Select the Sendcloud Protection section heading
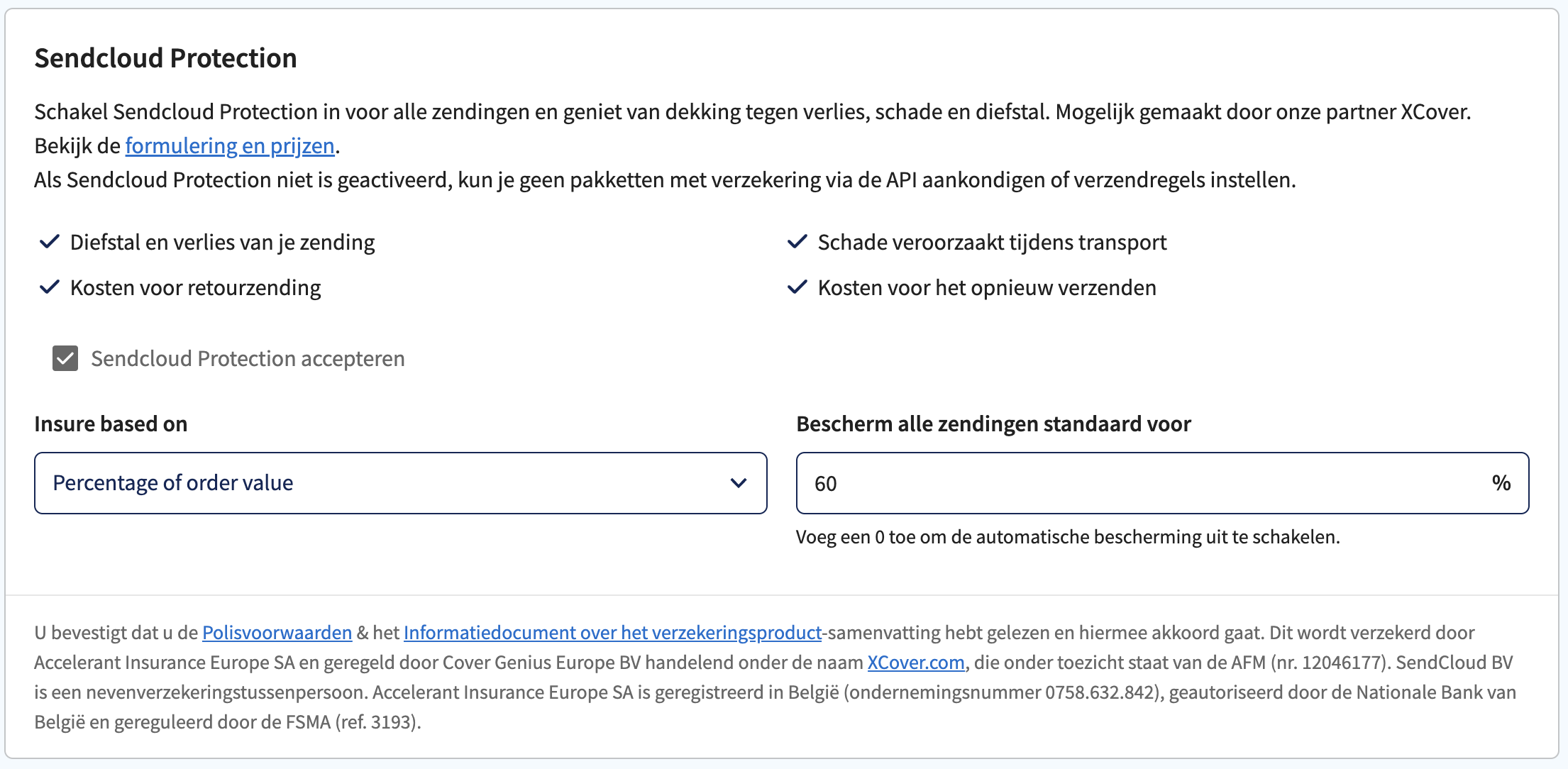This screenshot has width=1568, height=769. 165,57
